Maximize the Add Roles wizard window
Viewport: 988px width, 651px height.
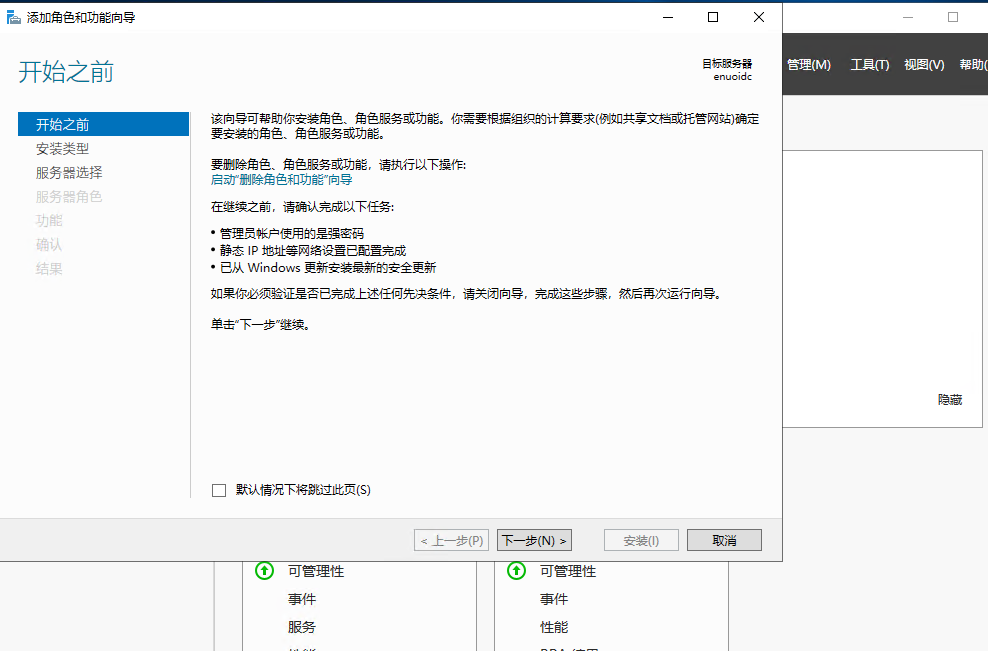coord(713,17)
